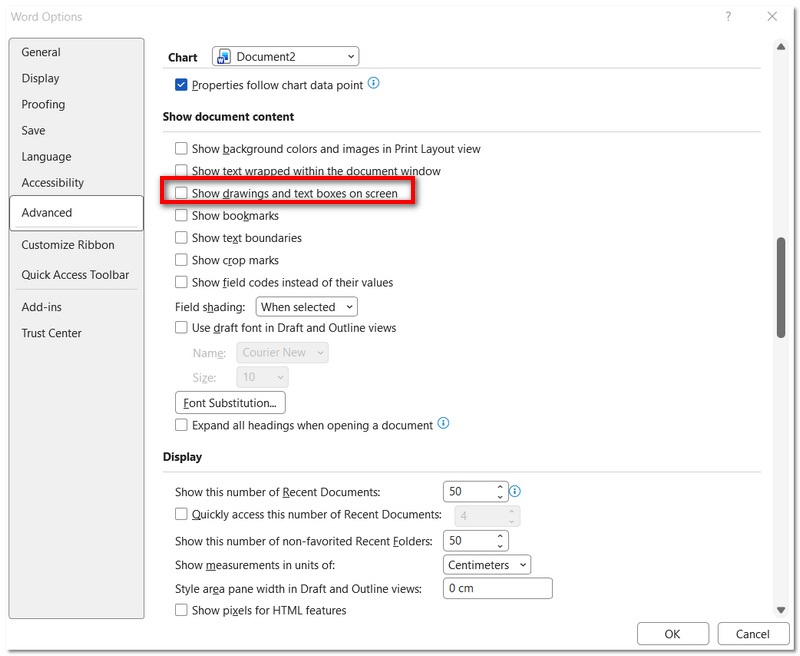This screenshot has width=800, height=656.
Task: Check Show bookmarks
Action: [x=181, y=215]
